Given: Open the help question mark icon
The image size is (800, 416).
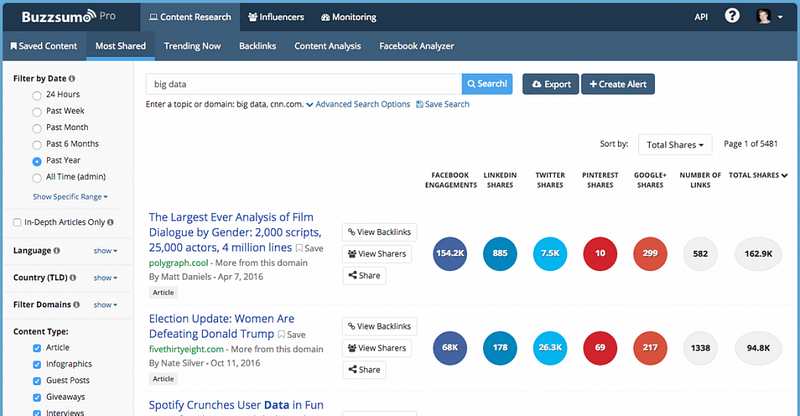Looking at the screenshot, I should [x=732, y=16].
